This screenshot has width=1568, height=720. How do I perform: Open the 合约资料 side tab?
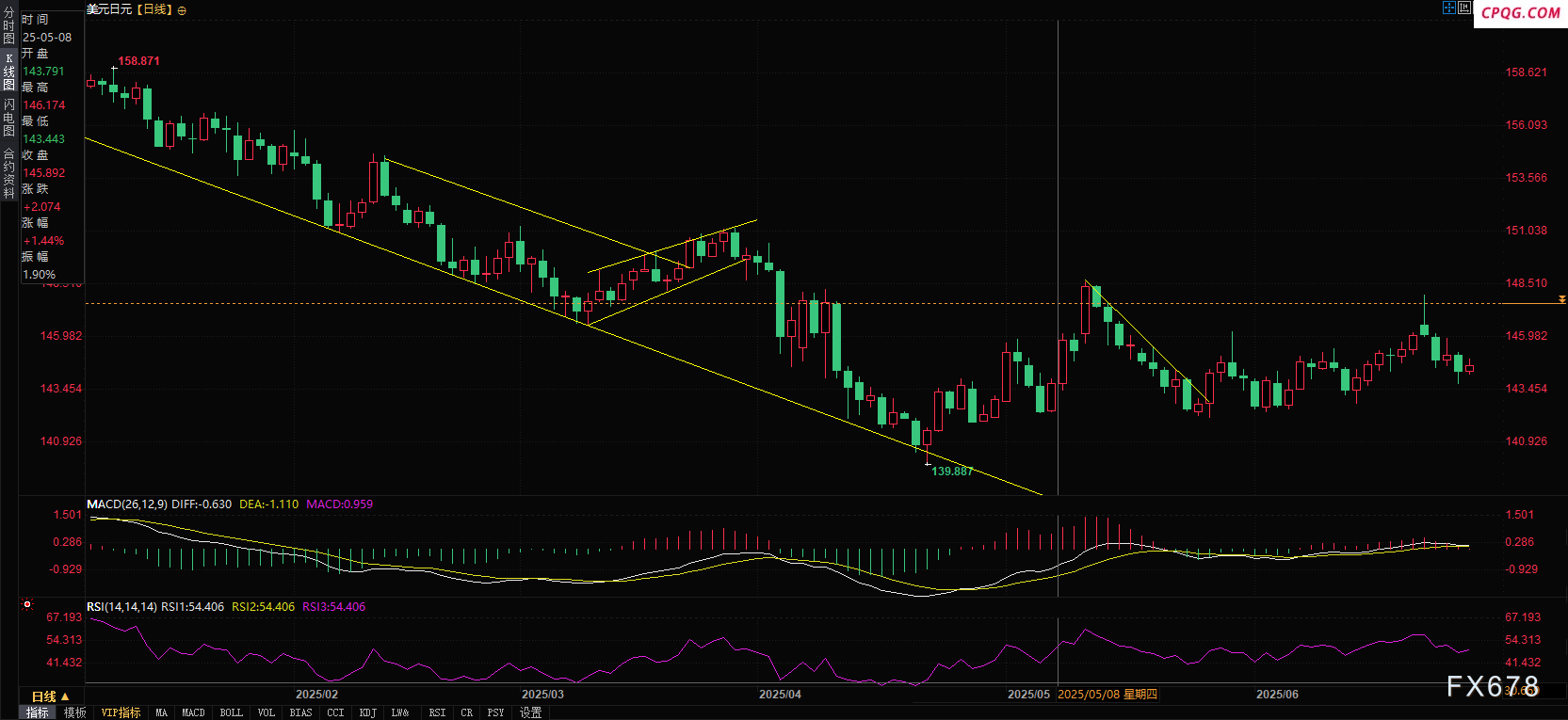[x=8, y=173]
